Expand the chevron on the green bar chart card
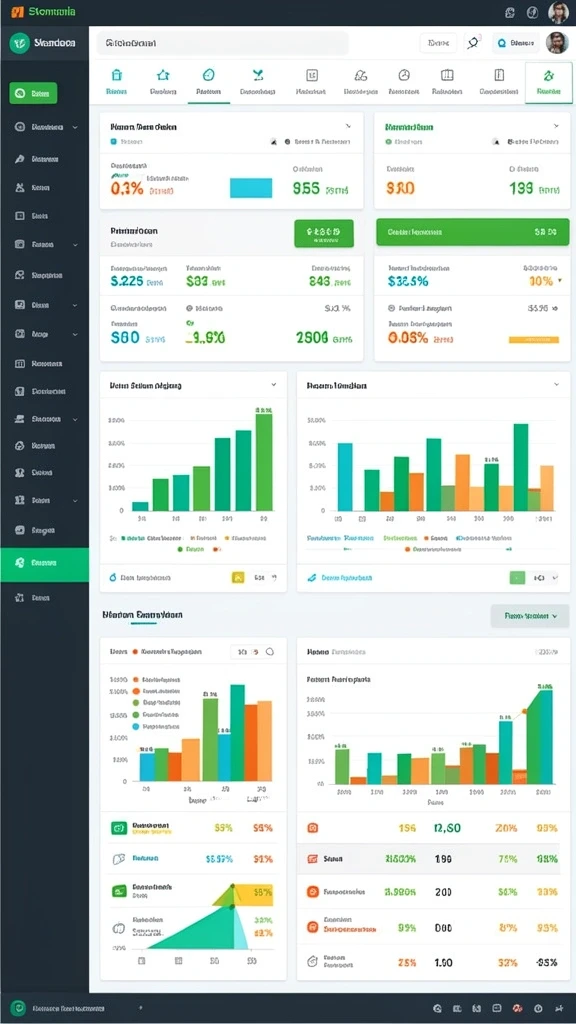 point(274,385)
